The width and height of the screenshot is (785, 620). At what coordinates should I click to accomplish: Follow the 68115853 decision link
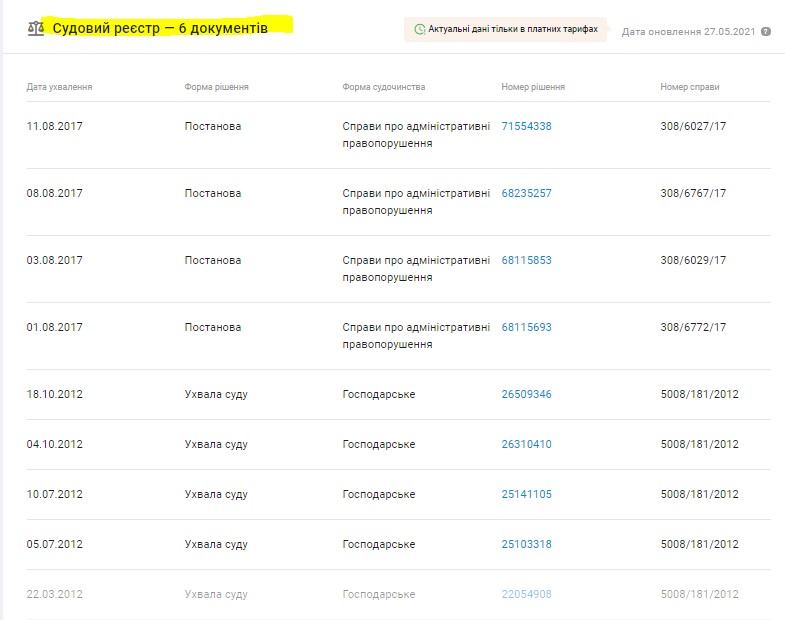coord(526,261)
